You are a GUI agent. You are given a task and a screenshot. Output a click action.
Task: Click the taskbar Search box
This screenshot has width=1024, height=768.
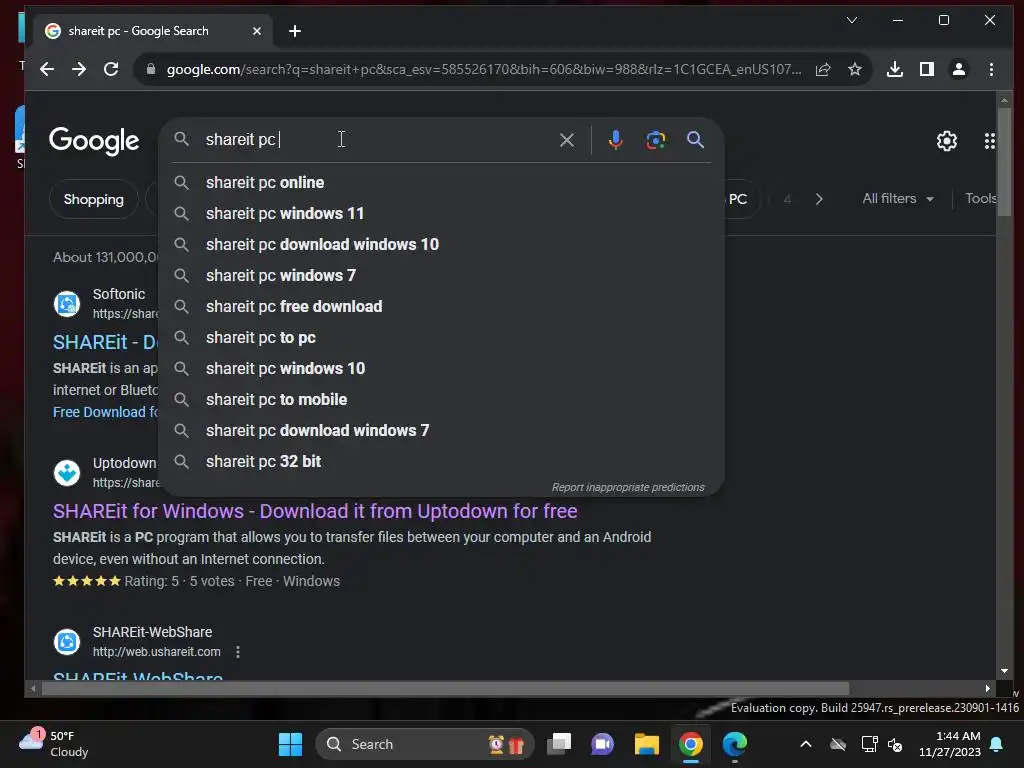click(x=424, y=744)
